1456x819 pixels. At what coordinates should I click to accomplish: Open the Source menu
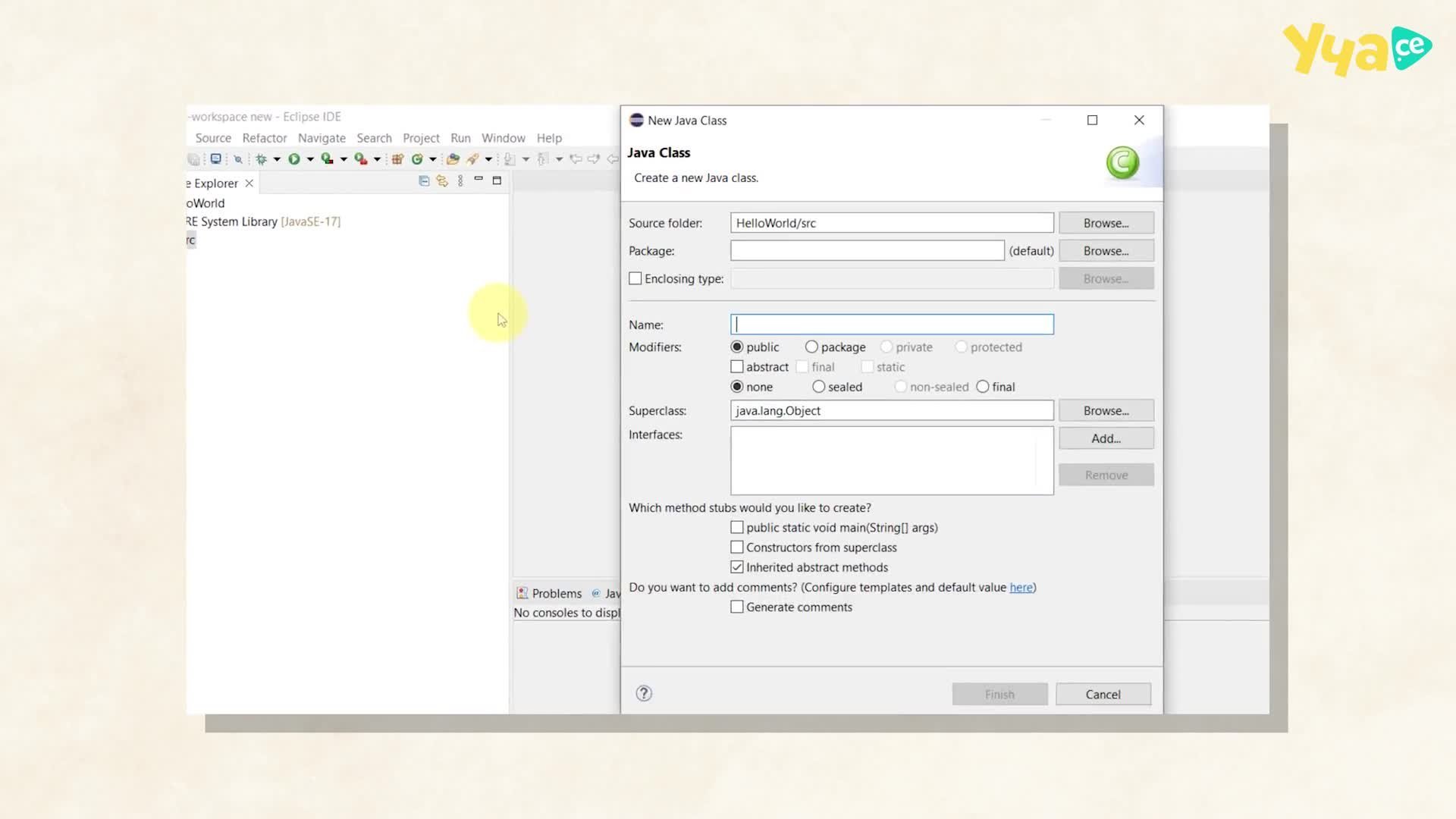coord(213,138)
